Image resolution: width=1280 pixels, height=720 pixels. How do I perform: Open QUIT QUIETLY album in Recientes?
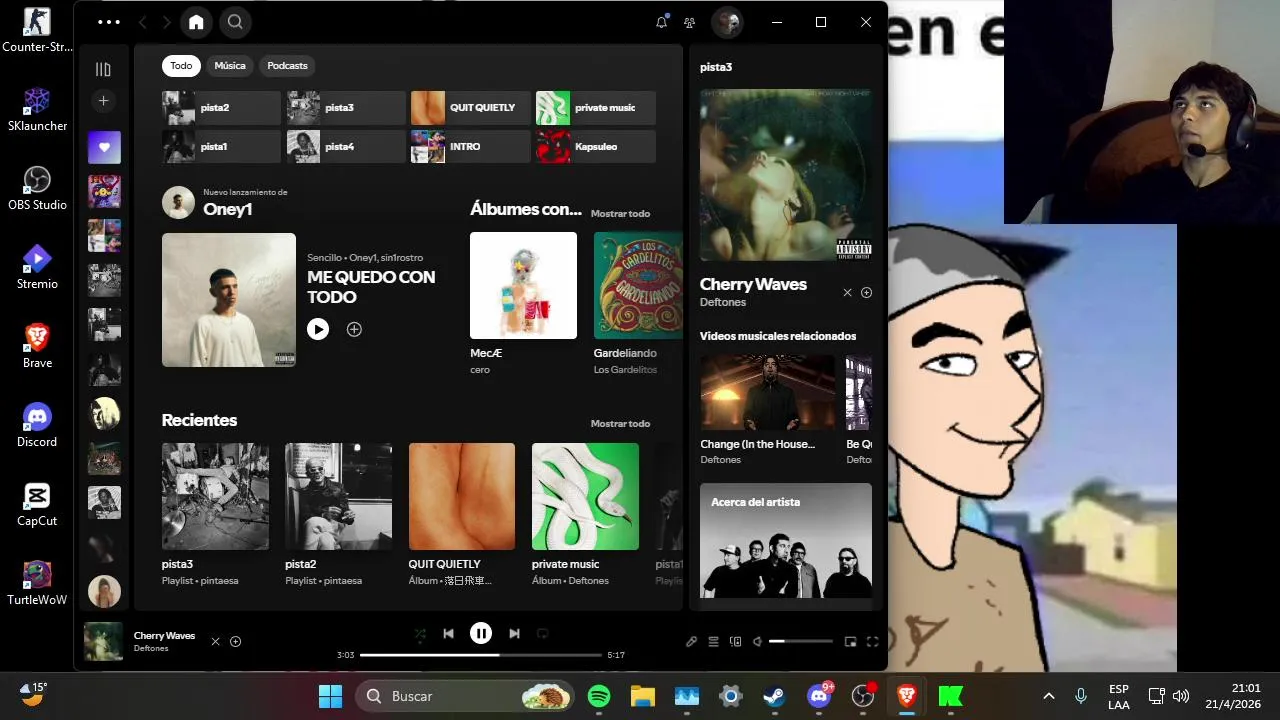pos(462,496)
